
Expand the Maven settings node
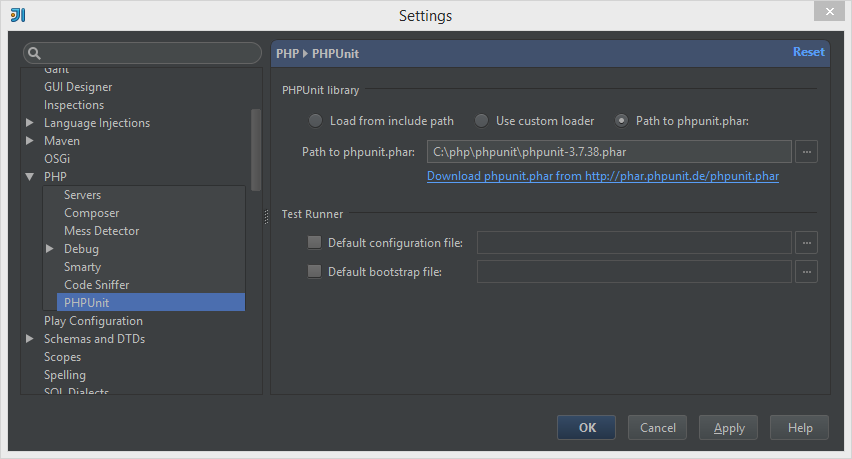coord(30,141)
